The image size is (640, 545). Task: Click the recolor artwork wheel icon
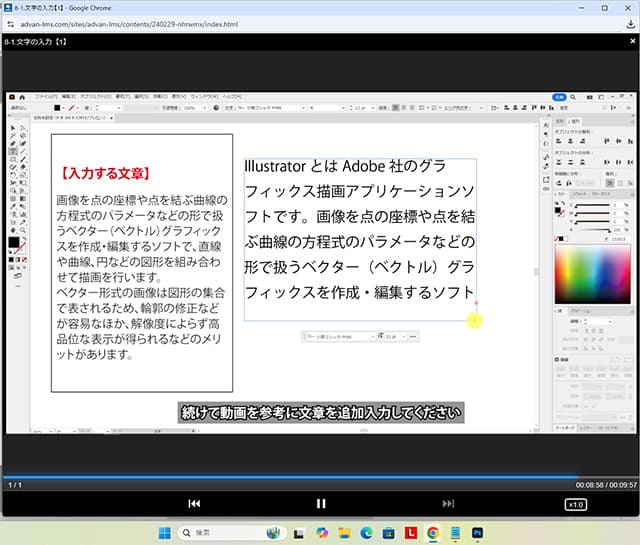(216, 108)
